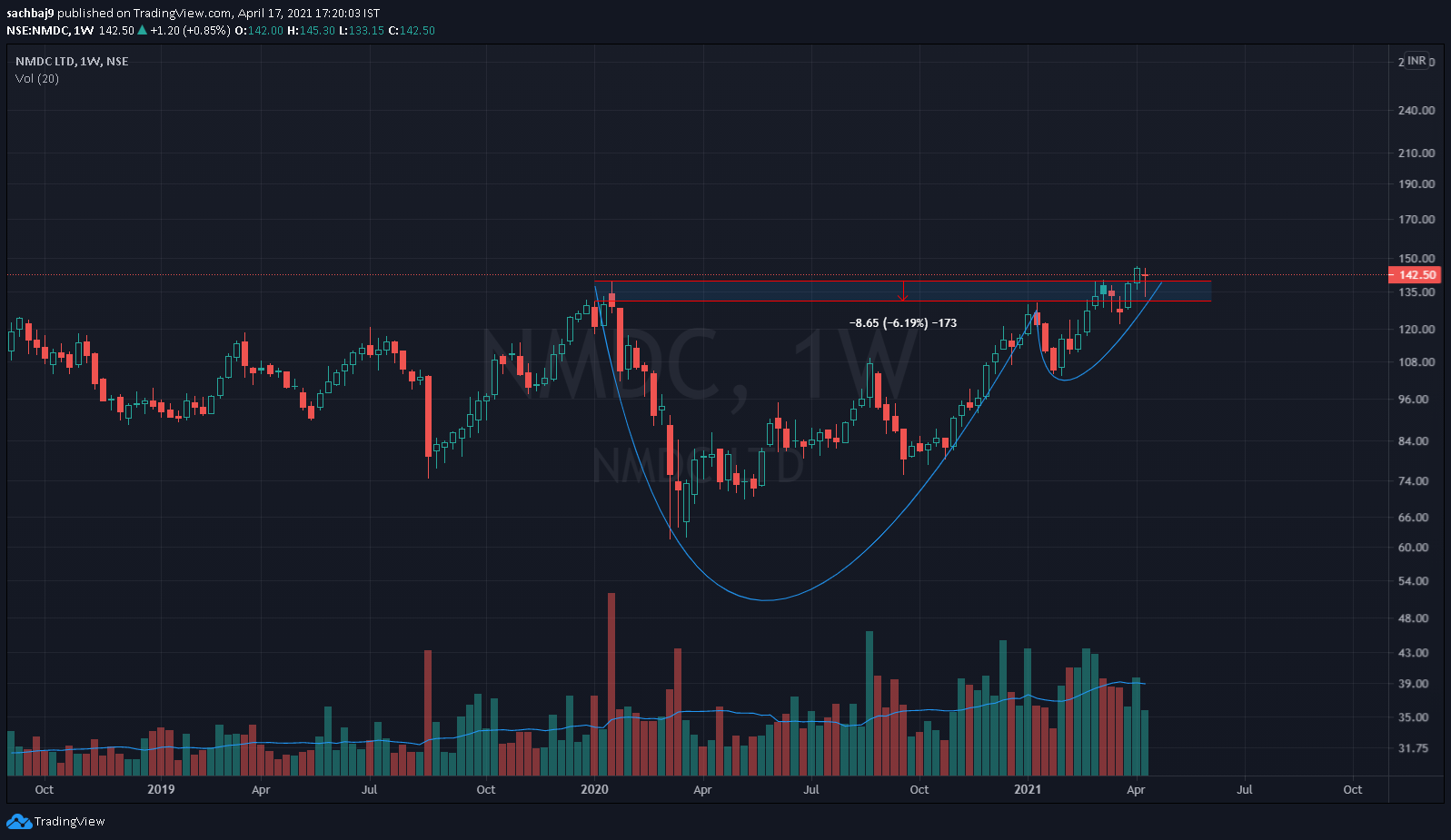Click the Jul label after Apr 2021 on time axis
The image size is (1451, 840).
click(1245, 789)
